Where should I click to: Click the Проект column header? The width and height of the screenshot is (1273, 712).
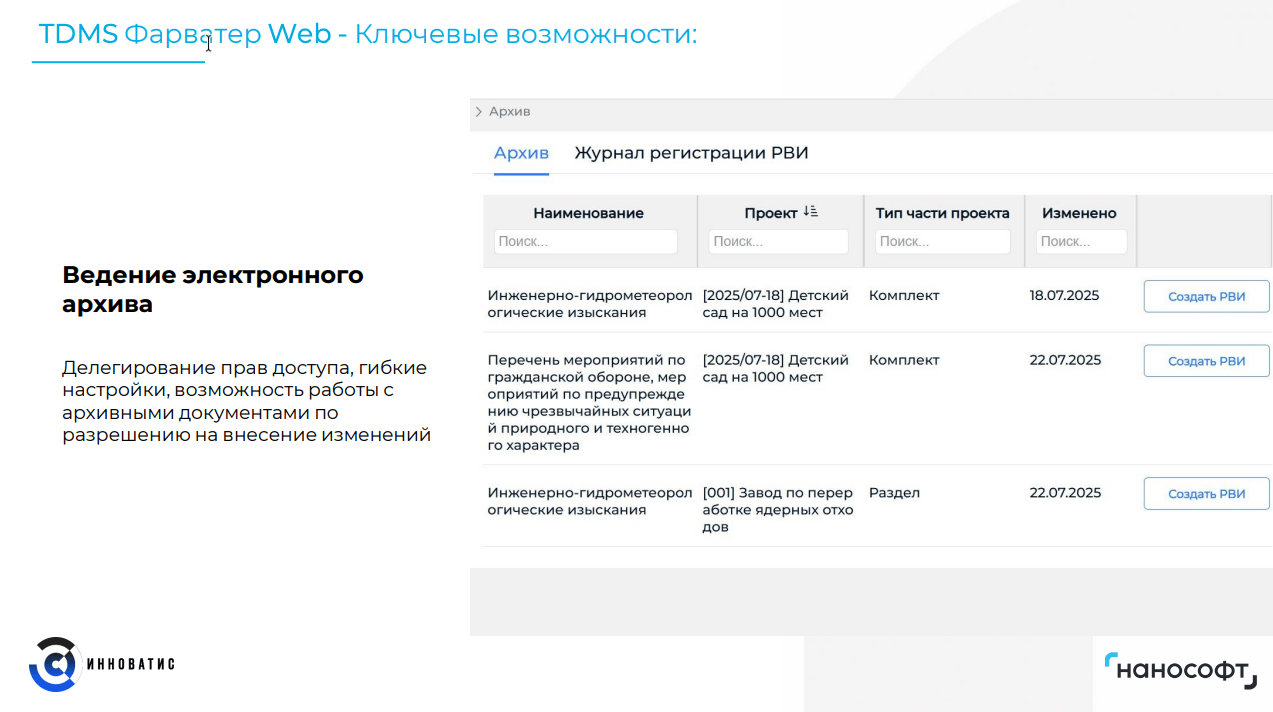pyautogui.click(x=770, y=213)
